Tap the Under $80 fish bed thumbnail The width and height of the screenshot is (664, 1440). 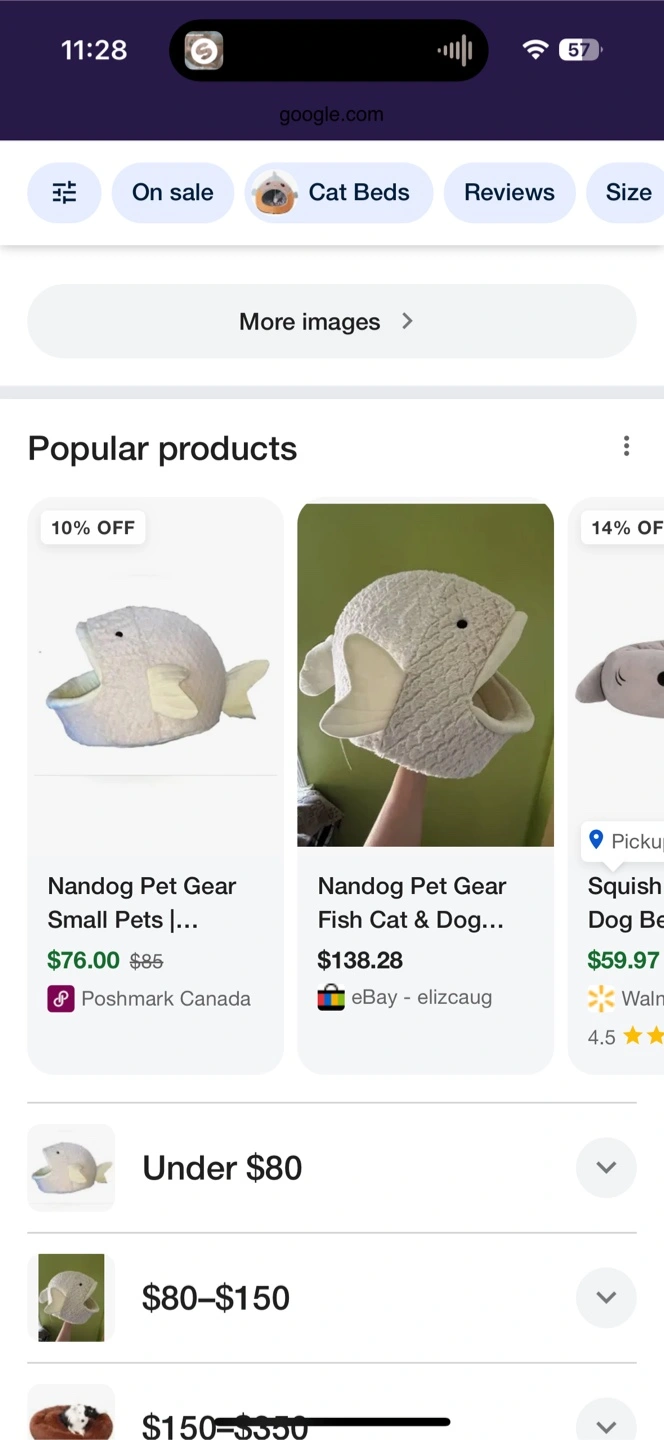tap(71, 1167)
